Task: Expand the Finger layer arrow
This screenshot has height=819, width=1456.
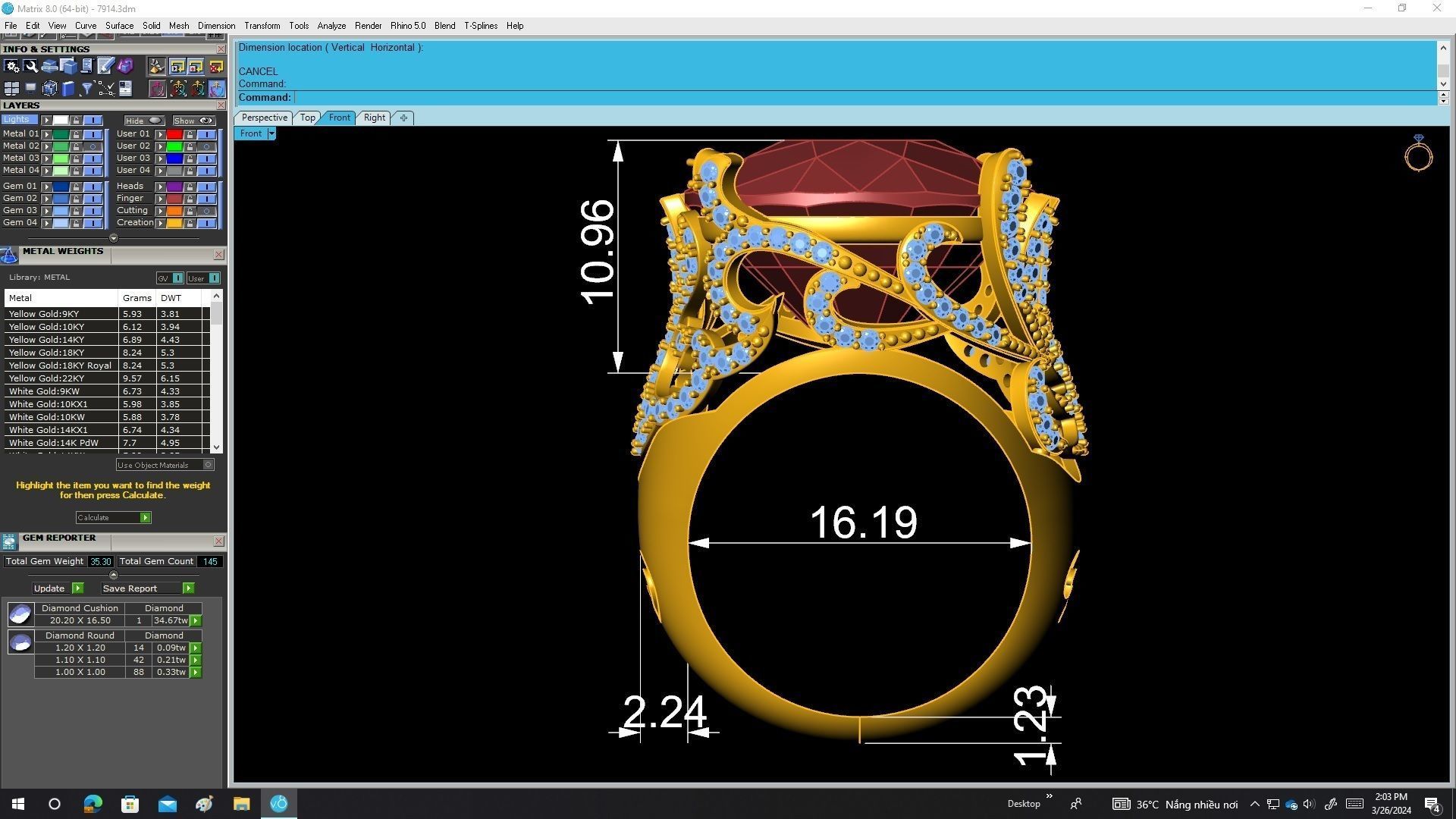Action: (x=160, y=199)
